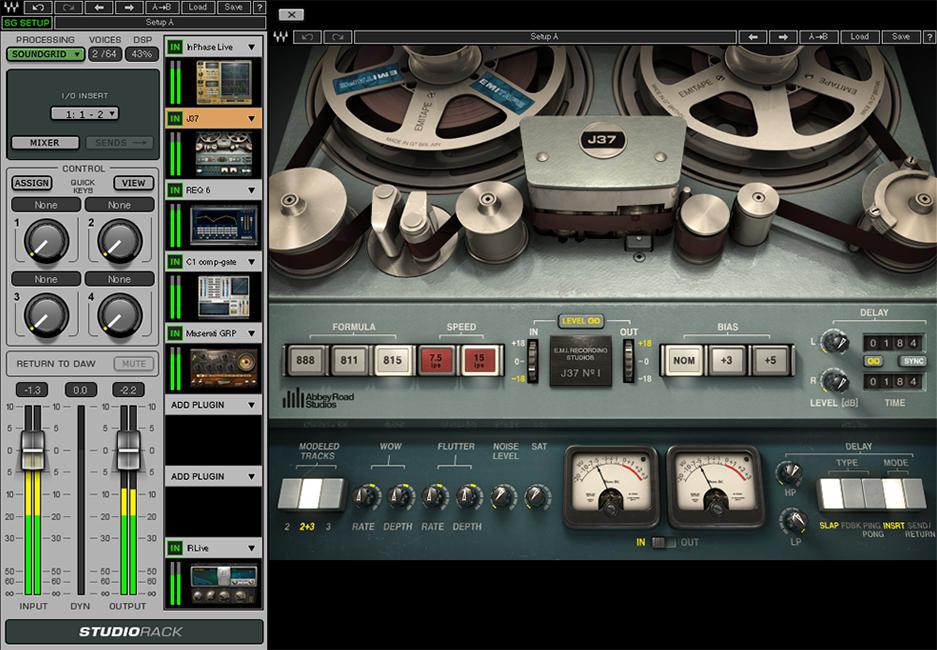
Task: Toggle the IN button for REQ 6
Action: click(175, 189)
